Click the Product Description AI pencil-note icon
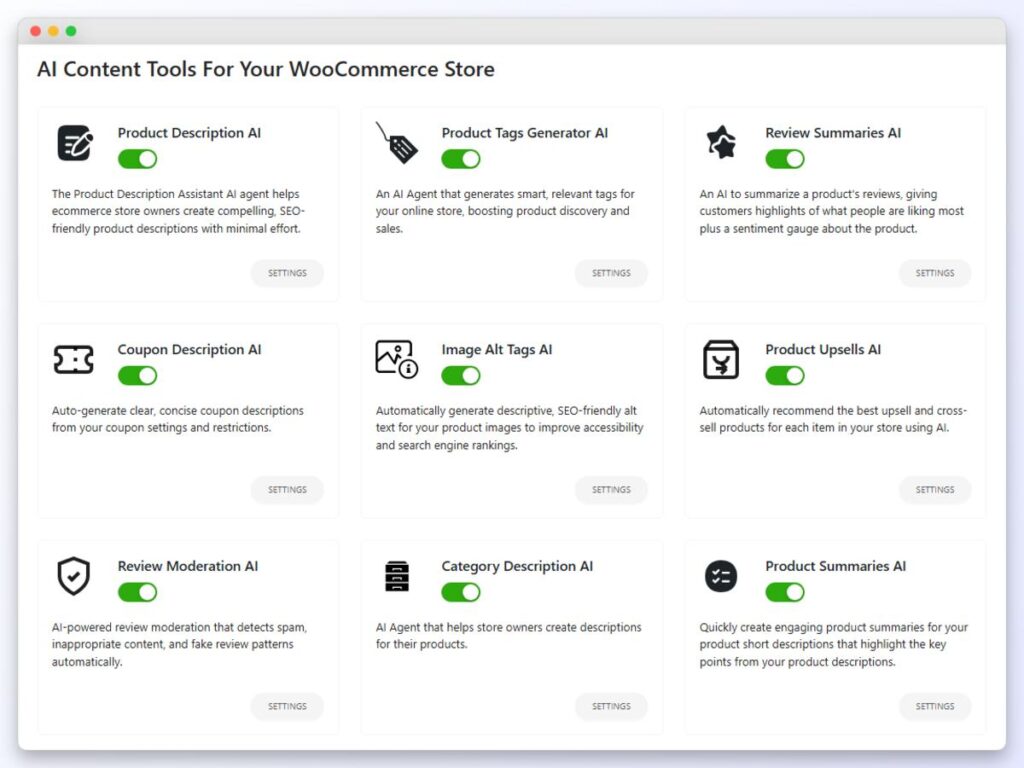The width and height of the screenshot is (1024, 768). point(75,143)
